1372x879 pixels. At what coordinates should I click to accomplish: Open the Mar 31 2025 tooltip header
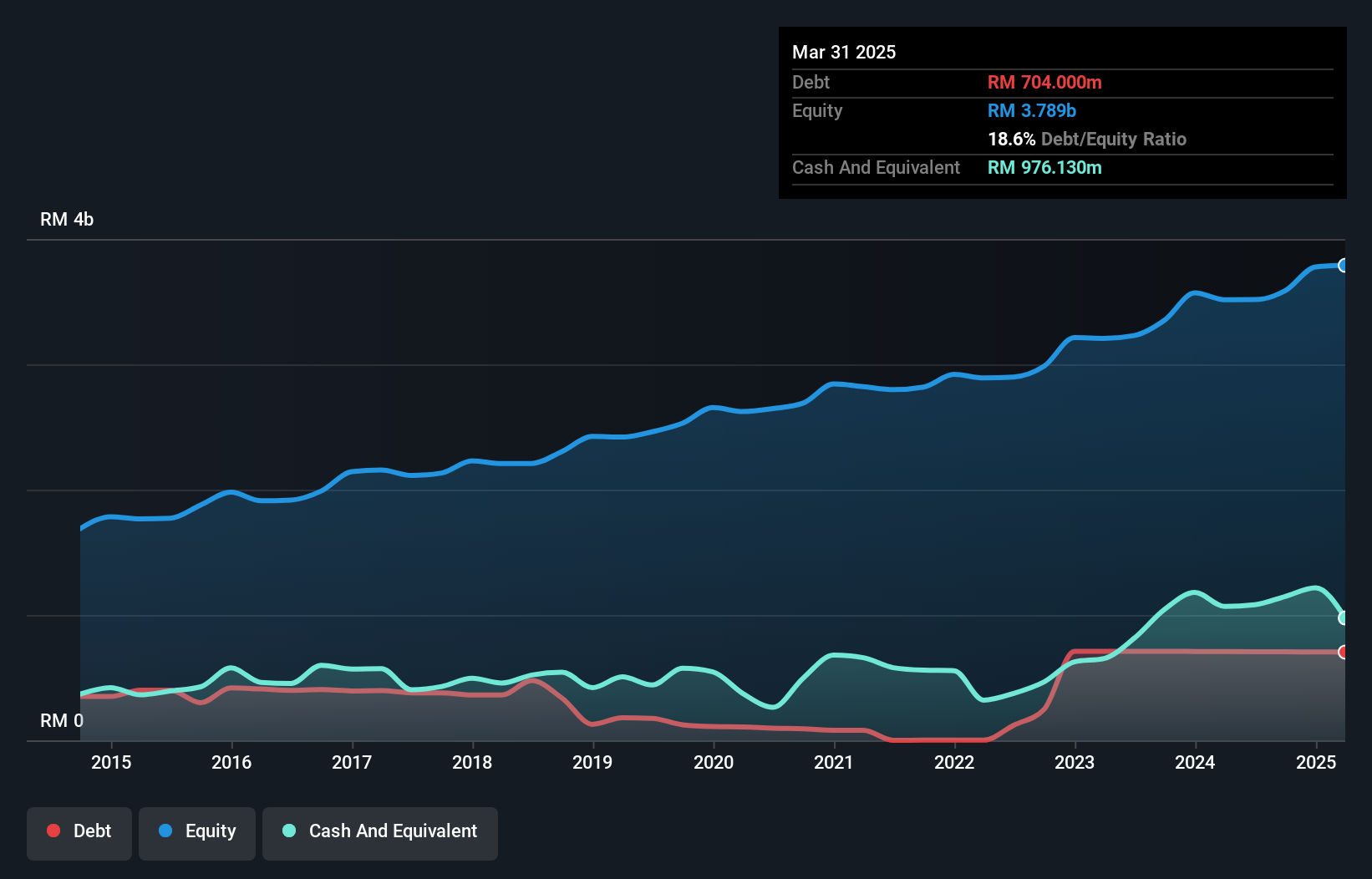click(x=844, y=52)
